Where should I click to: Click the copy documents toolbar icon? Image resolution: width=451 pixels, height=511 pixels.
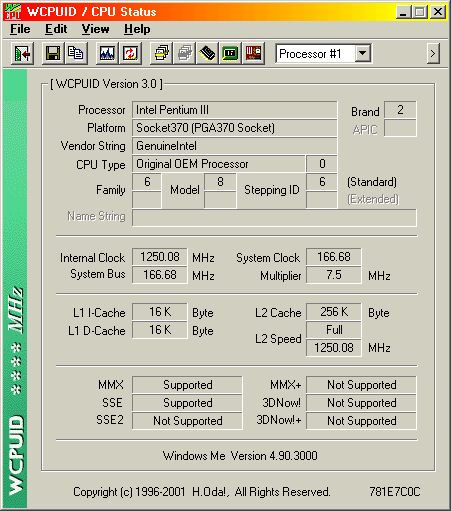(x=76, y=53)
